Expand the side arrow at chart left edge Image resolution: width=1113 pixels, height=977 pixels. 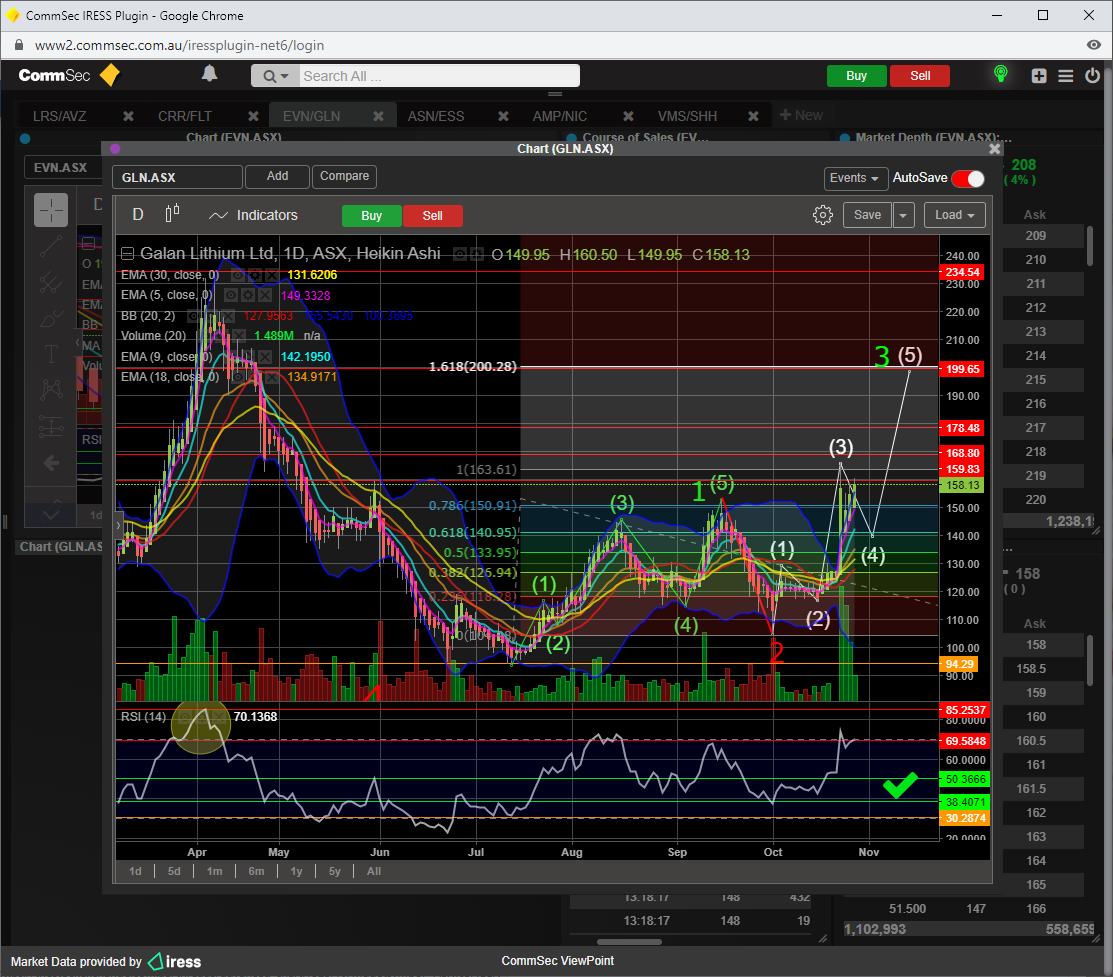(119, 525)
